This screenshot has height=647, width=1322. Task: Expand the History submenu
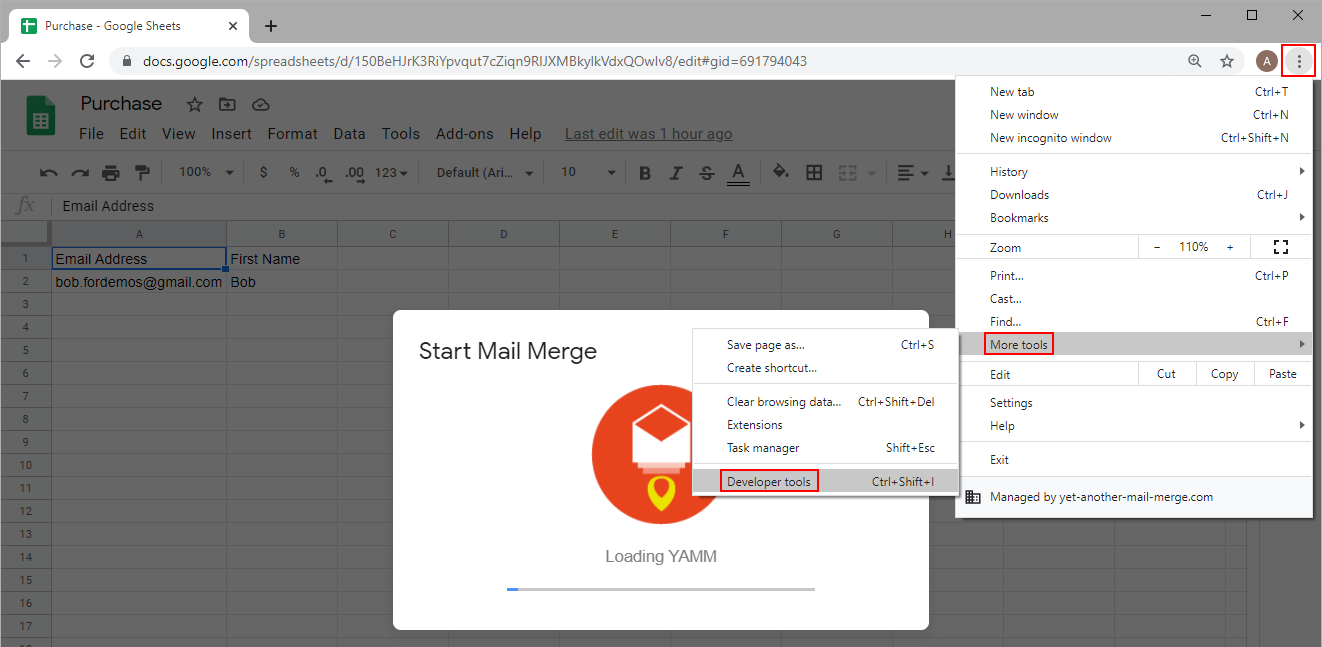(1134, 172)
